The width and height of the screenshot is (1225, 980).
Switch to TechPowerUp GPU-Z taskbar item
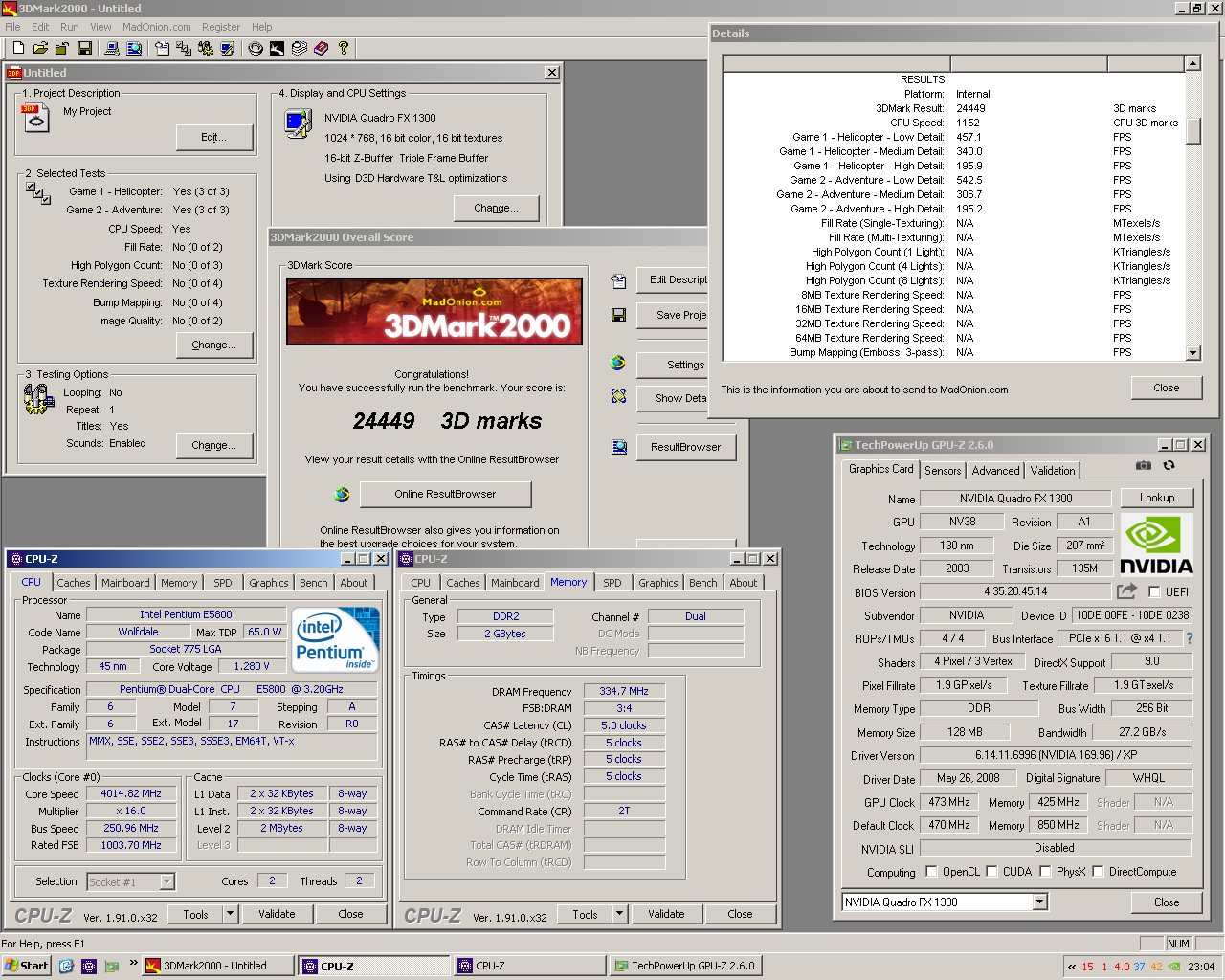click(x=684, y=966)
